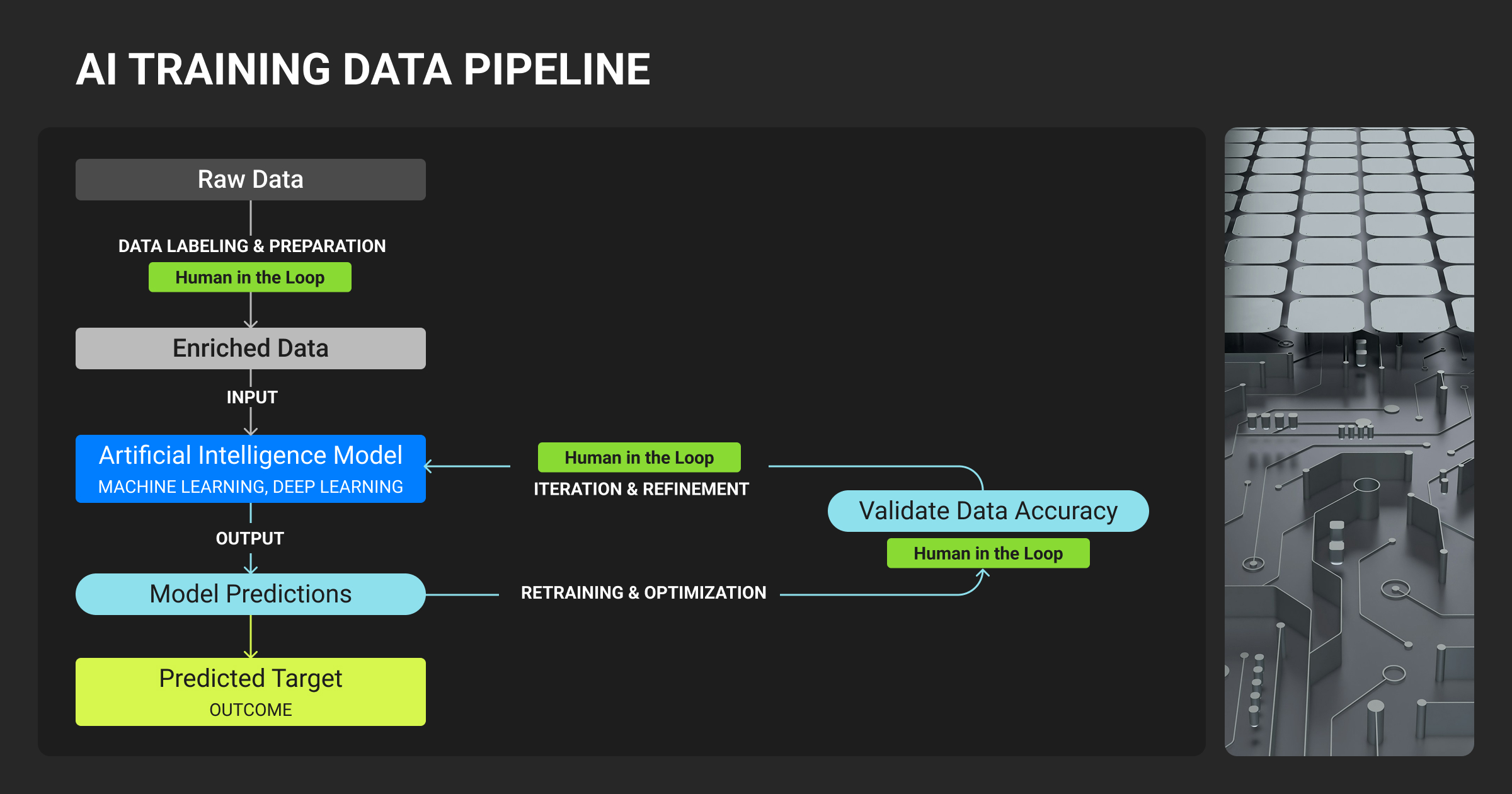
Task: Click the arrowhead pointing into the AI Model box
Action: [429, 466]
